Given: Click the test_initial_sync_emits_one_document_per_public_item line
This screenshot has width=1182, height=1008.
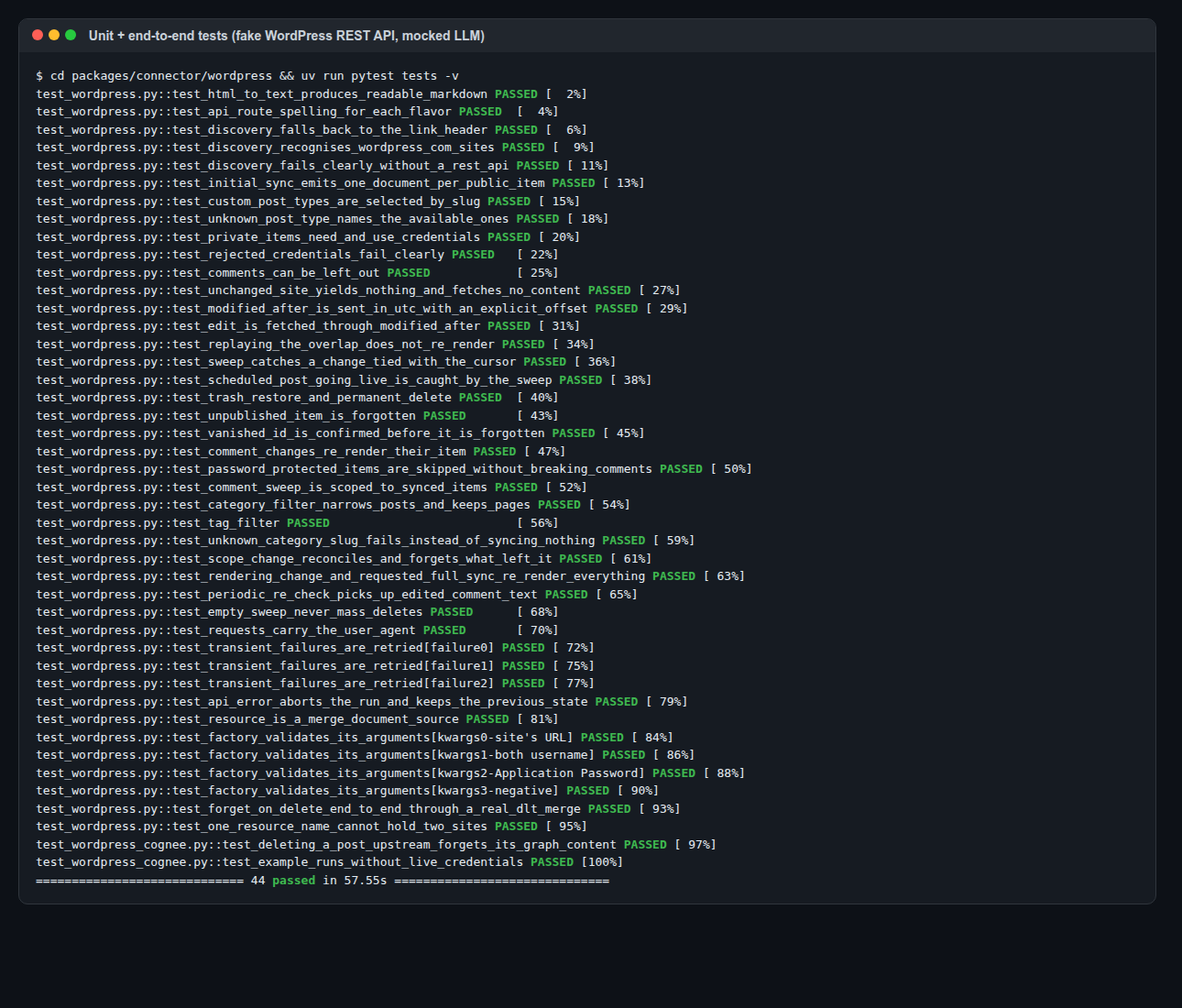Looking at the screenshot, I should 340,183.
